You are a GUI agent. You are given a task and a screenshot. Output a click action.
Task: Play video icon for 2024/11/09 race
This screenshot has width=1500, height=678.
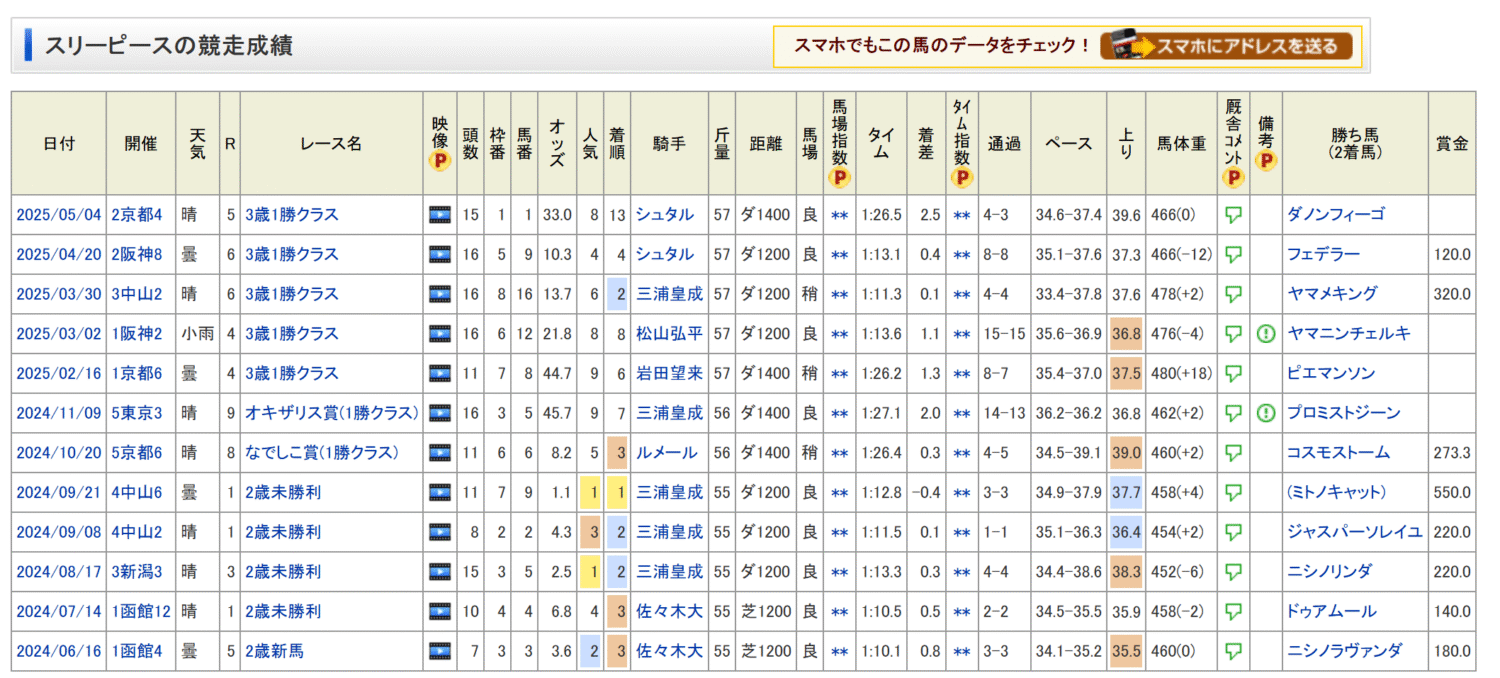click(x=440, y=413)
